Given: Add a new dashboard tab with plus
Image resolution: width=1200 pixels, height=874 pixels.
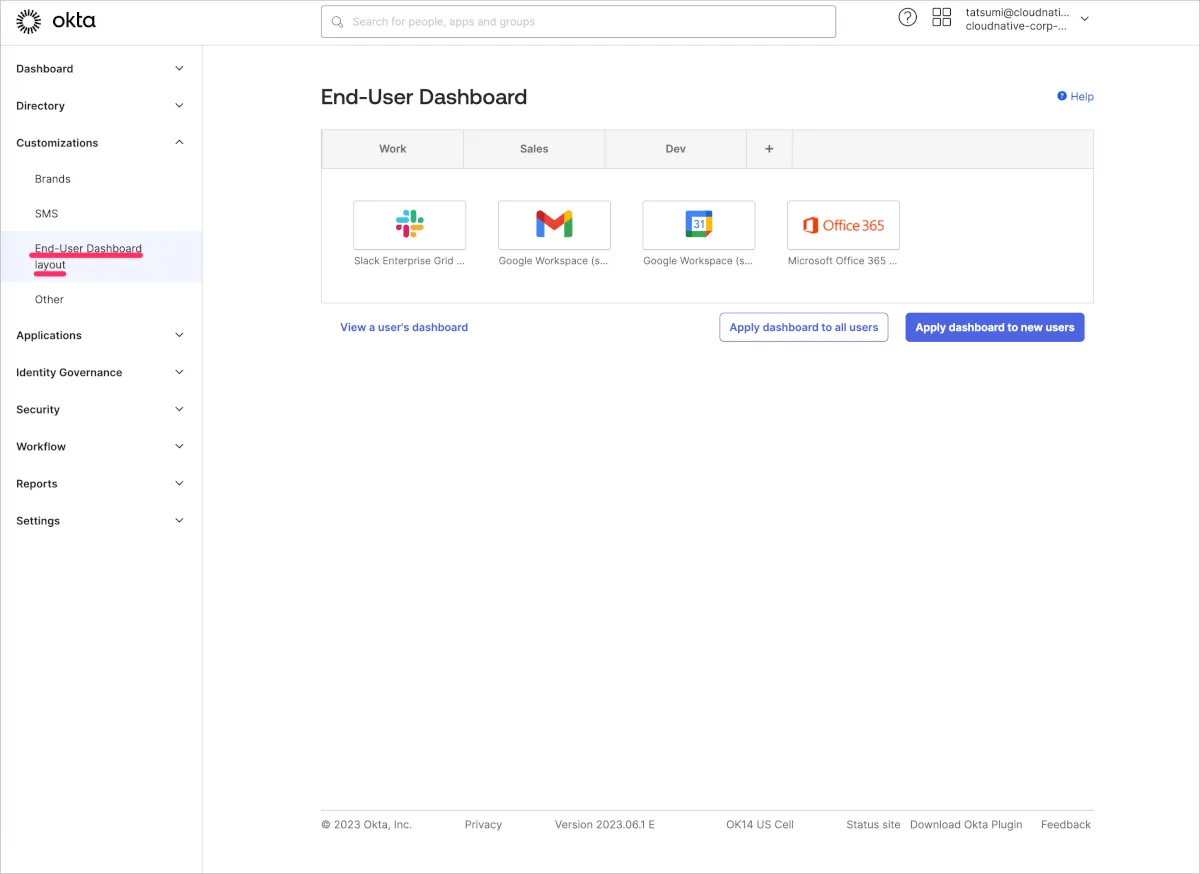Looking at the screenshot, I should (769, 149).
